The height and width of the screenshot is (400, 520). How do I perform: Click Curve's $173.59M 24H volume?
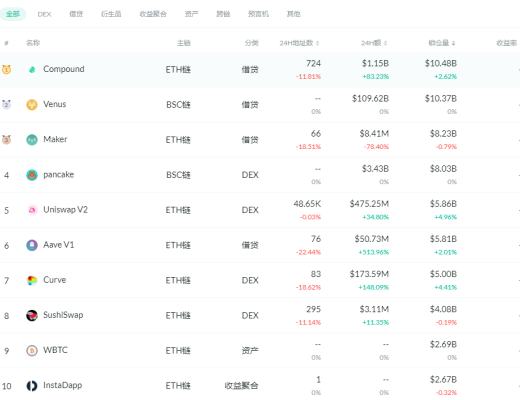coord(369,274)
